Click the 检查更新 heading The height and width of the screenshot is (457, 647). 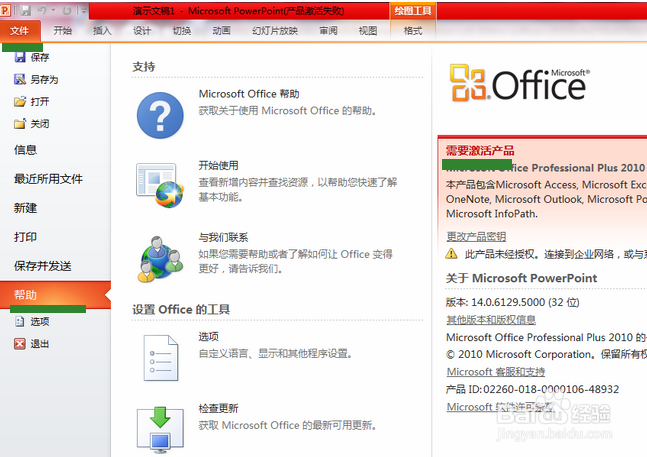[218, 408]
